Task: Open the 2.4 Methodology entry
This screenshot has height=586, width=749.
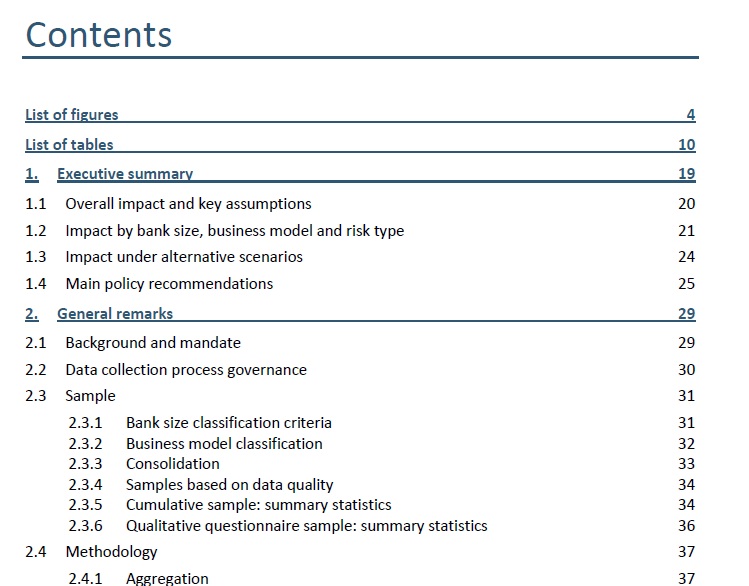Action: pyautogui.click(x=111, y=552)
